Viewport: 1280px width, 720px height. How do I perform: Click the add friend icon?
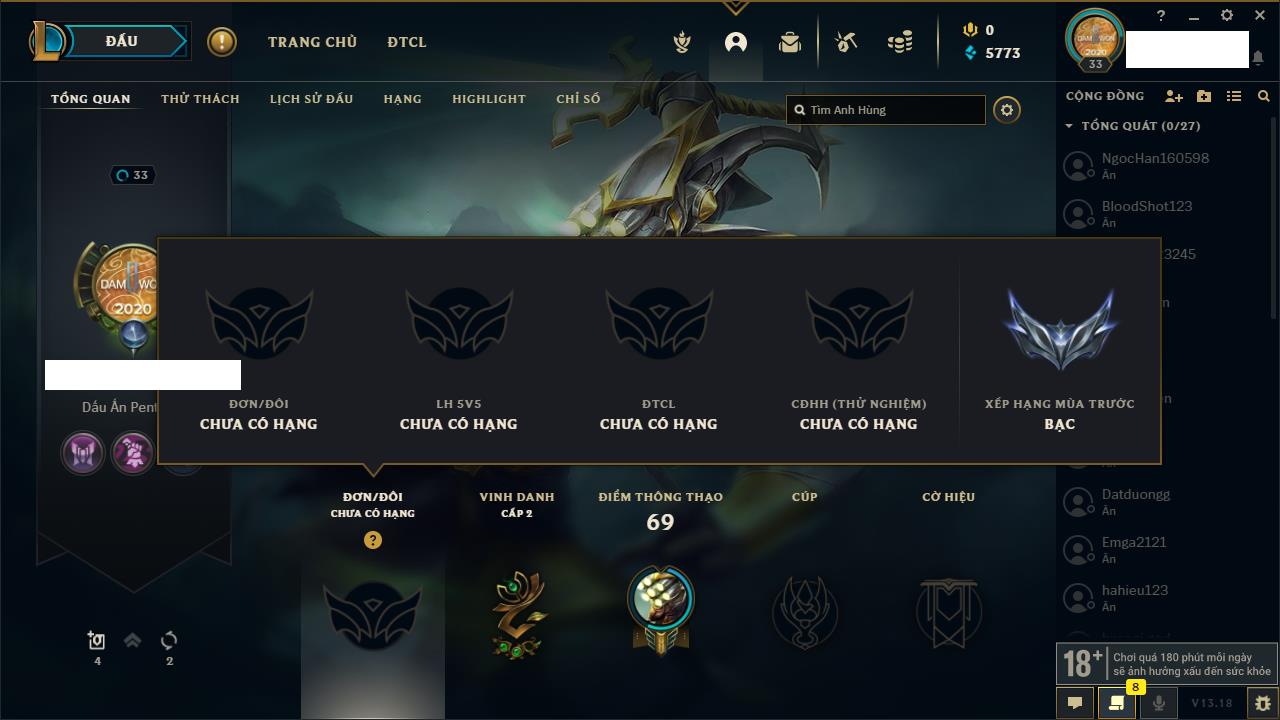tap(1174, 96)
